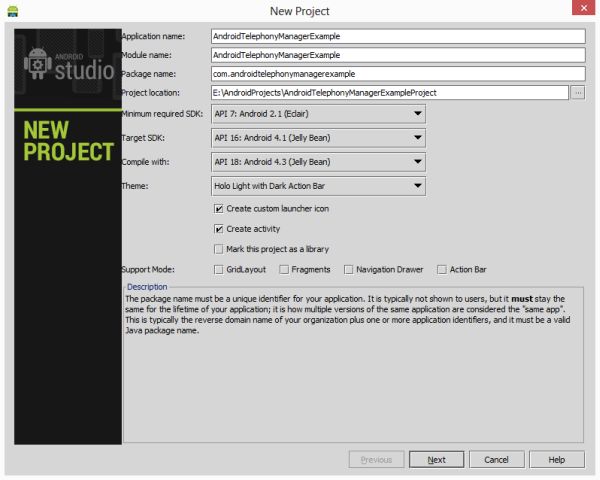Viewport: 600px width, 480px height.
Task: Click the 'Theme:' label
Action: click(135, 186)
